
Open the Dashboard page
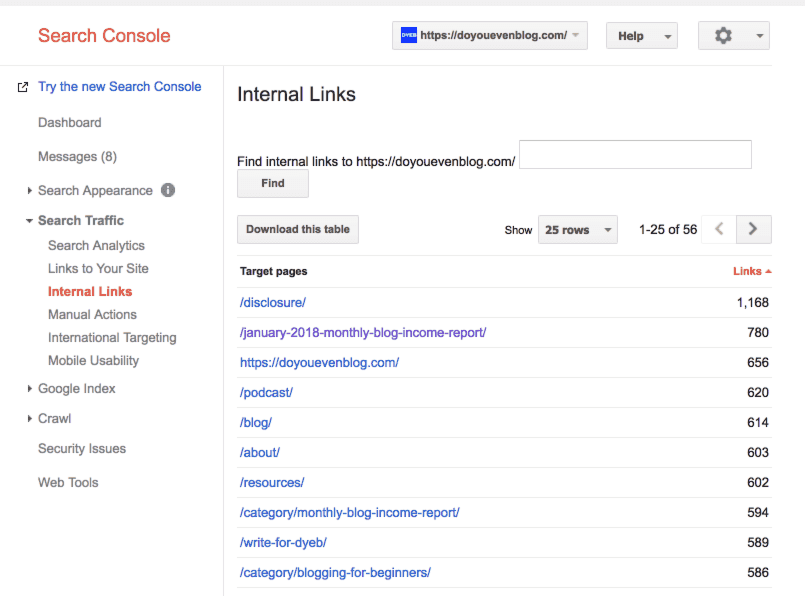click(x=70, y=123)
